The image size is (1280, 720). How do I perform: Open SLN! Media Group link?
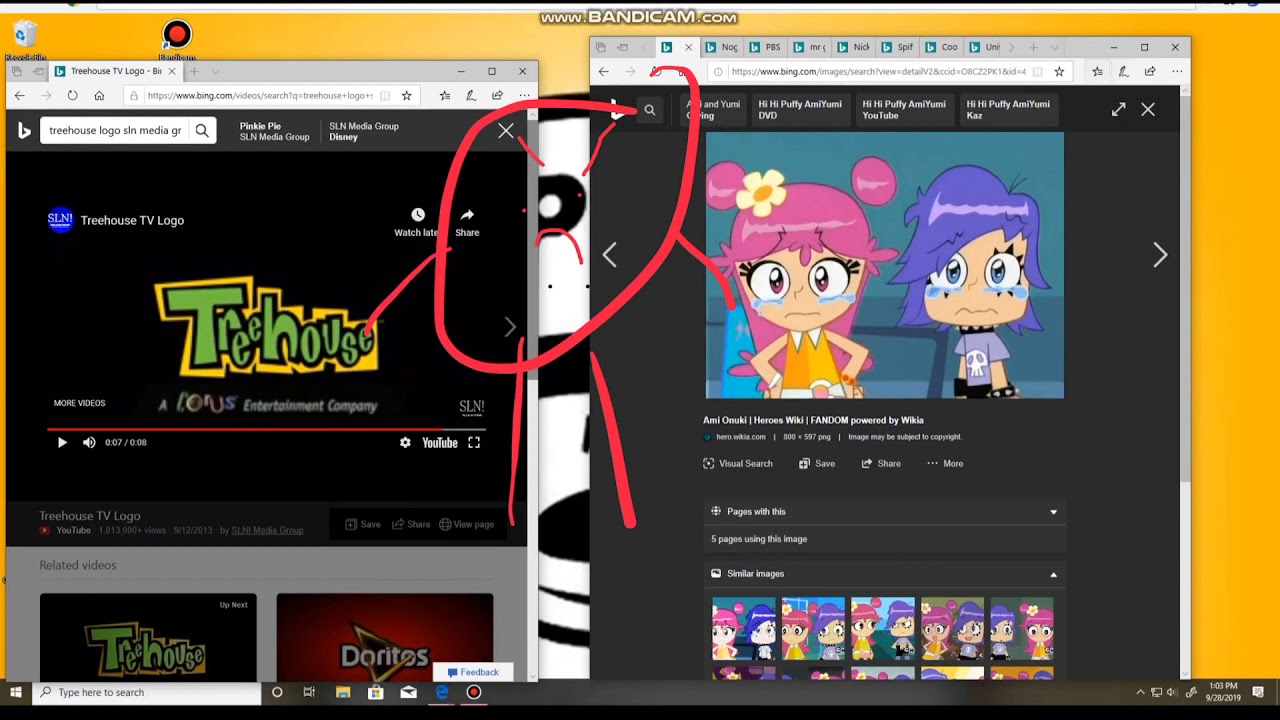pos(267,530)
